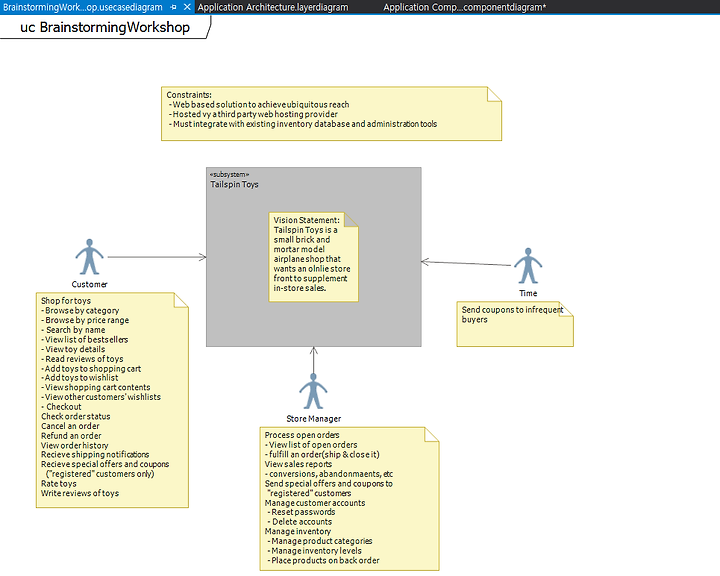The width and height of the screenshot is (720, 576).
Task: Close the BrainstormingWorkshop usecasediagram tab
Action: pos(187,7)
